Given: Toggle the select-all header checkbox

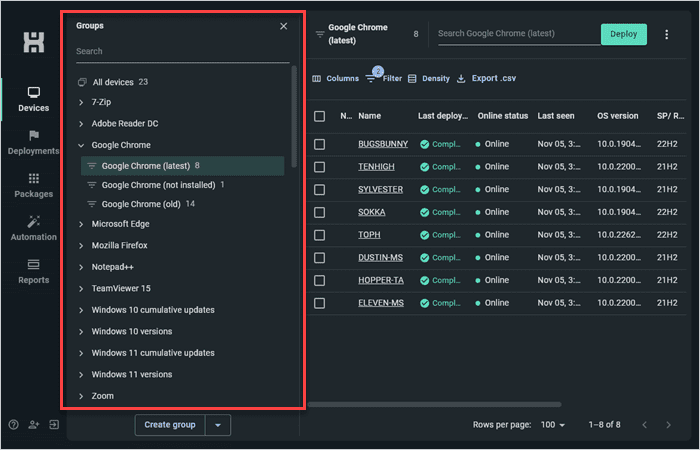Looking at the screenshot, I should (x=319, y=116).
